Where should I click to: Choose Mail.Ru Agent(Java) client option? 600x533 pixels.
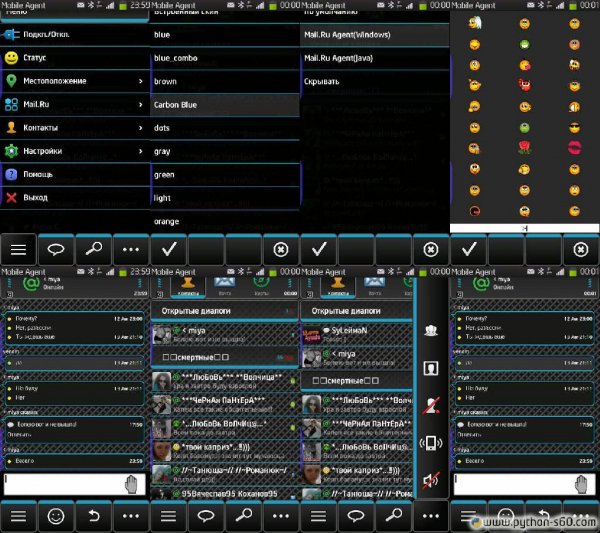coord(375,58)
